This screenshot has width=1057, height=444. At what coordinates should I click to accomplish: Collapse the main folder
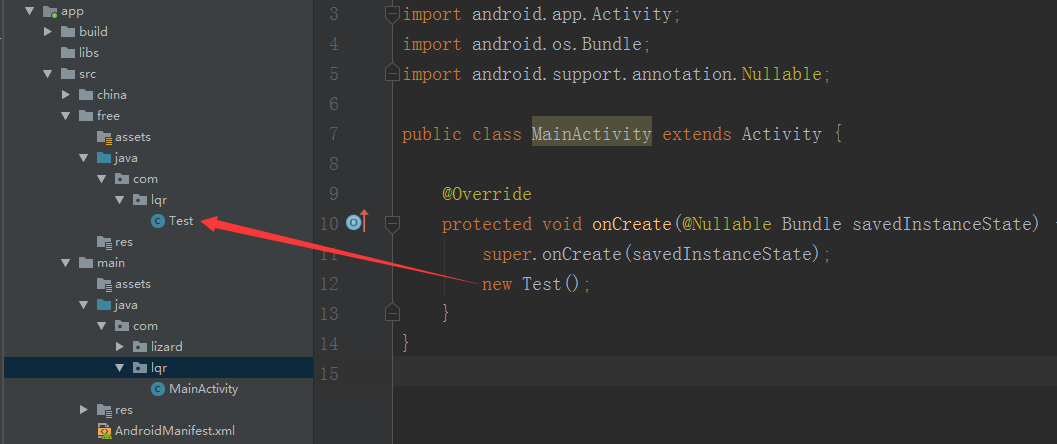point(65,262)
